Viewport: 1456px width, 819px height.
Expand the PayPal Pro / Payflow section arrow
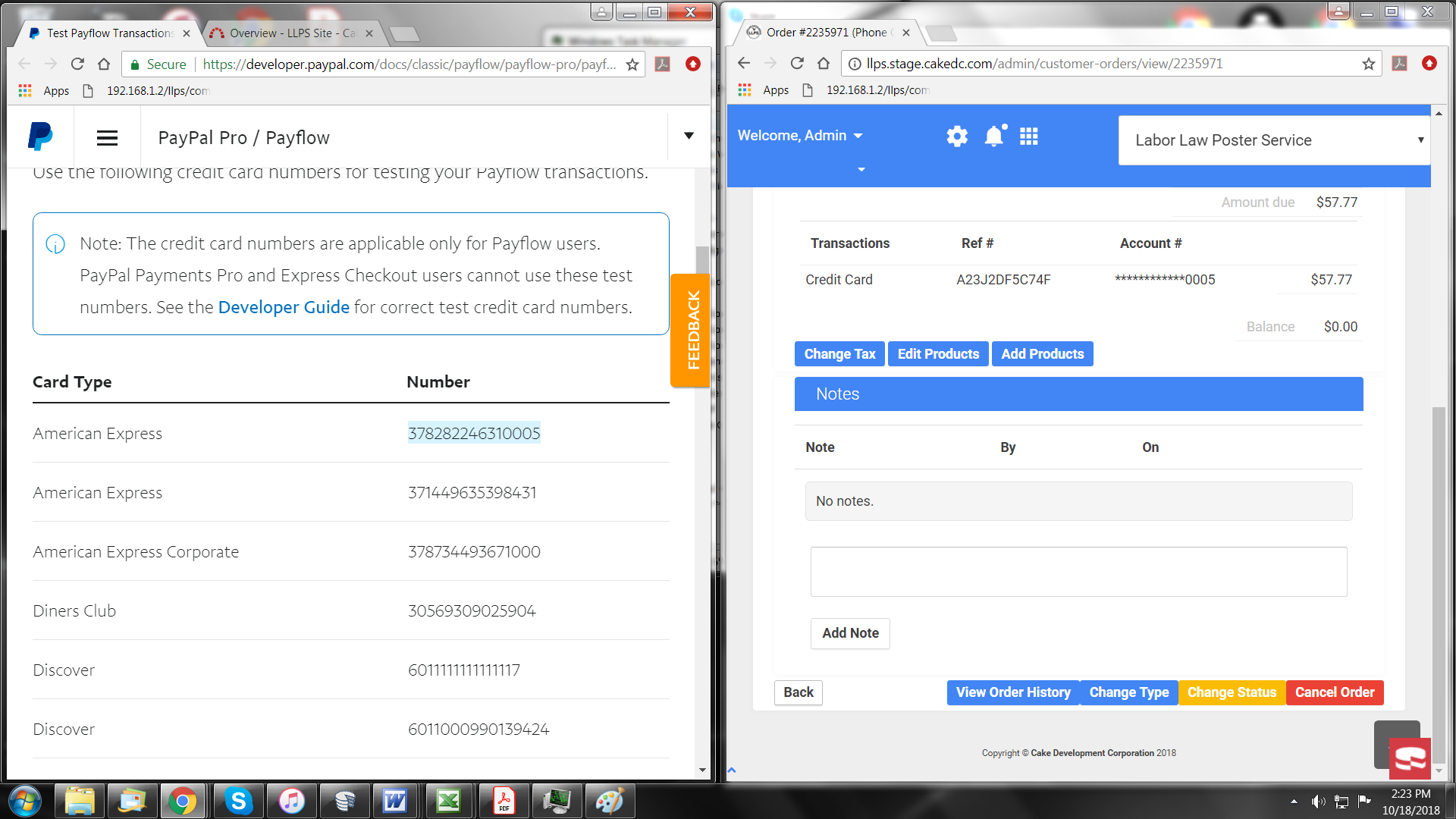(689, 136)
